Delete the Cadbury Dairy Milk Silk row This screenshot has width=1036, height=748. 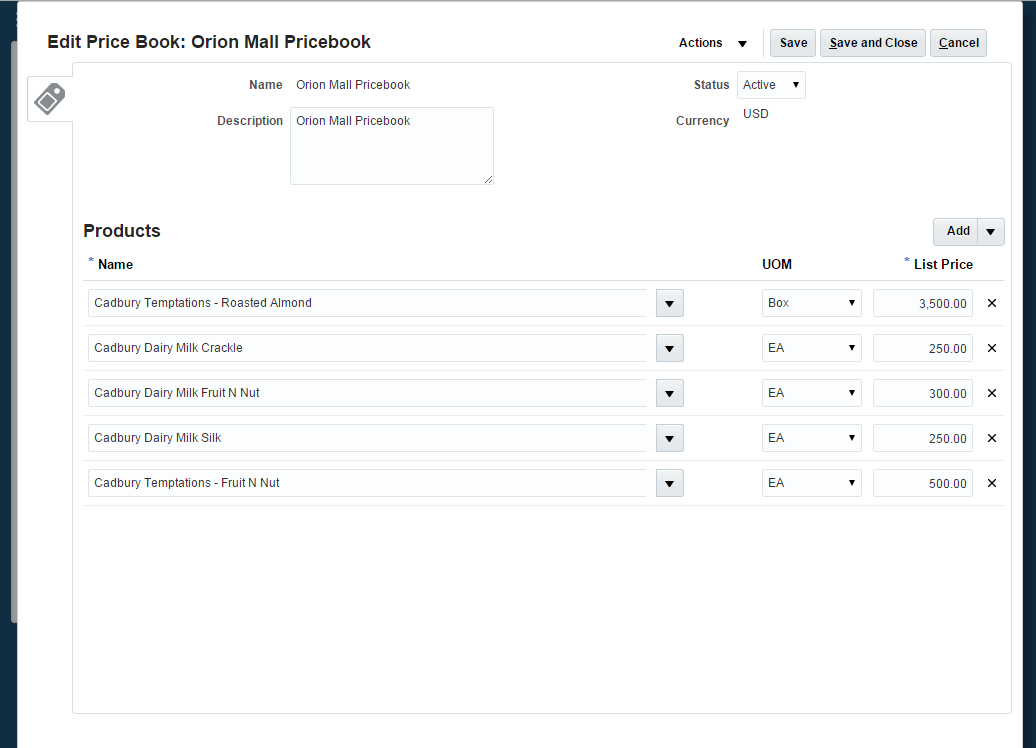point(992,438)
